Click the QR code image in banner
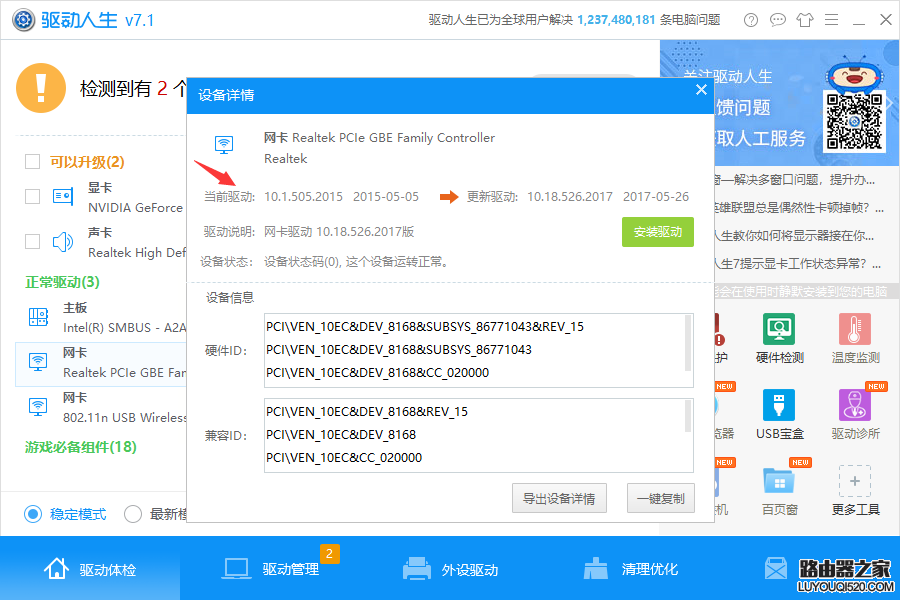This screenshot has height=600, width=900. (854, 121)
